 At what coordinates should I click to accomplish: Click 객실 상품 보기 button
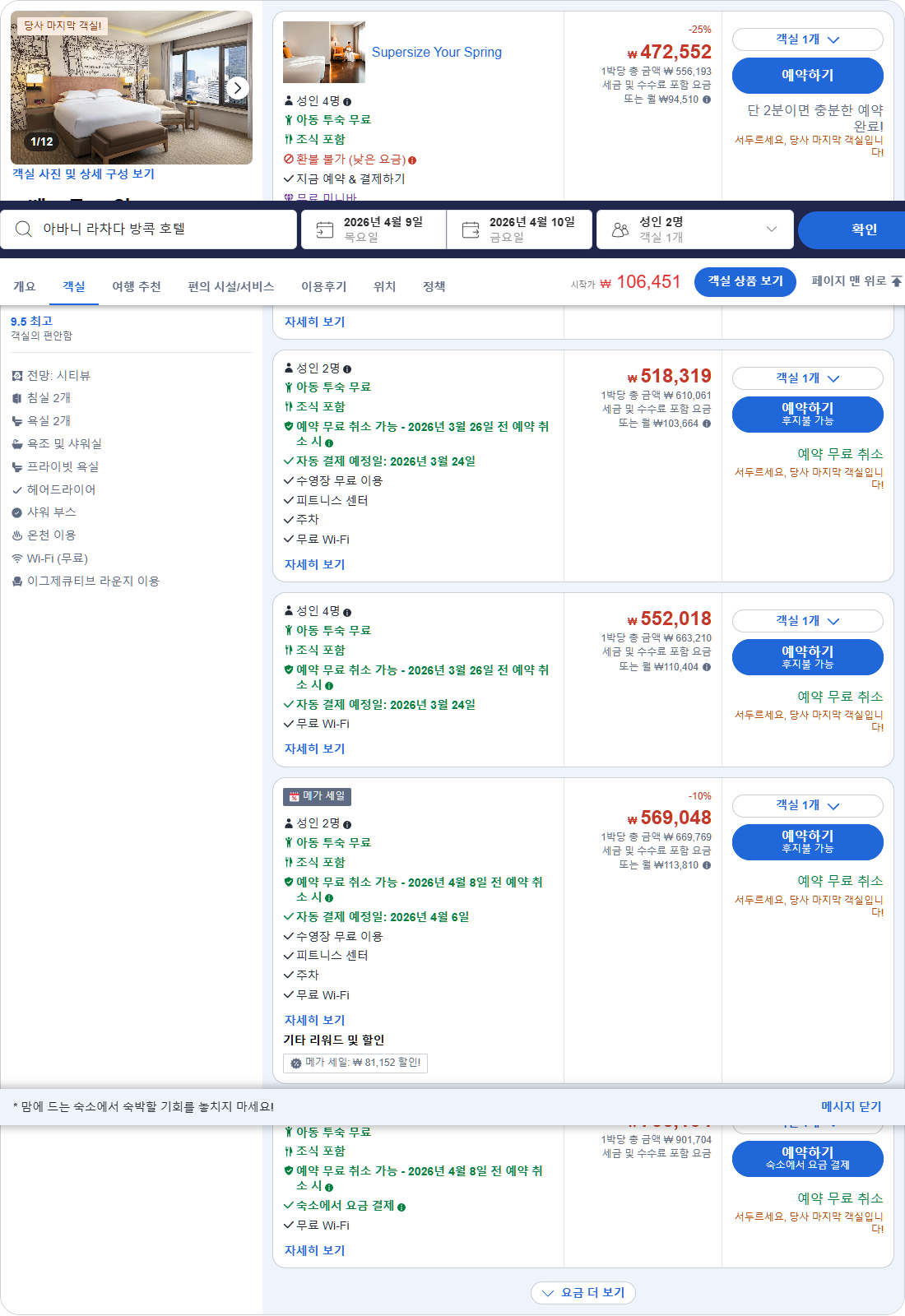[x=745, y=281]
